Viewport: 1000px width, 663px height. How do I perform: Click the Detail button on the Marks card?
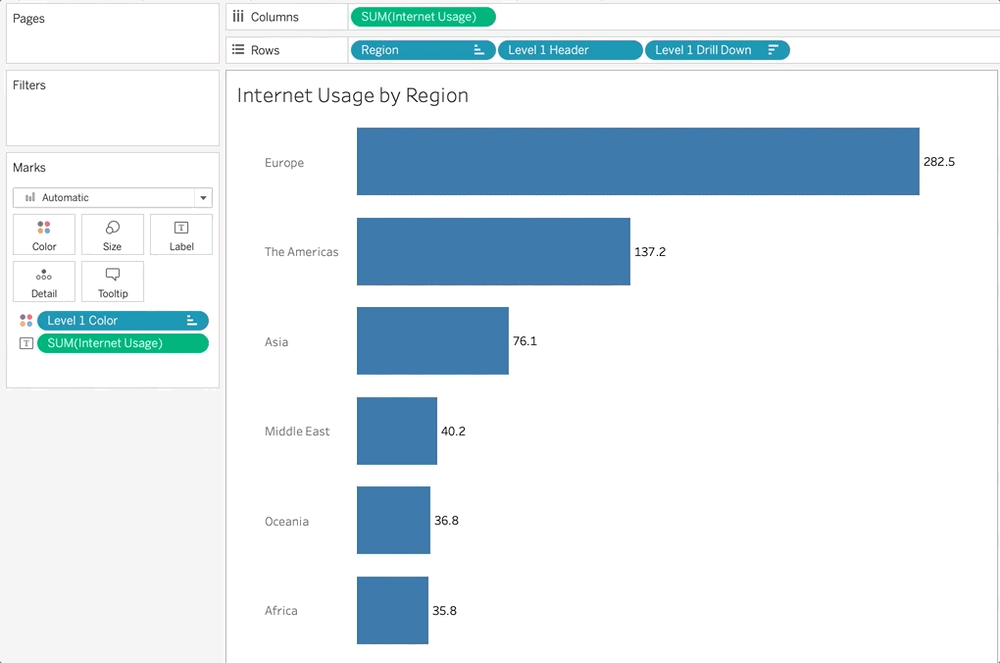(44, 281)
